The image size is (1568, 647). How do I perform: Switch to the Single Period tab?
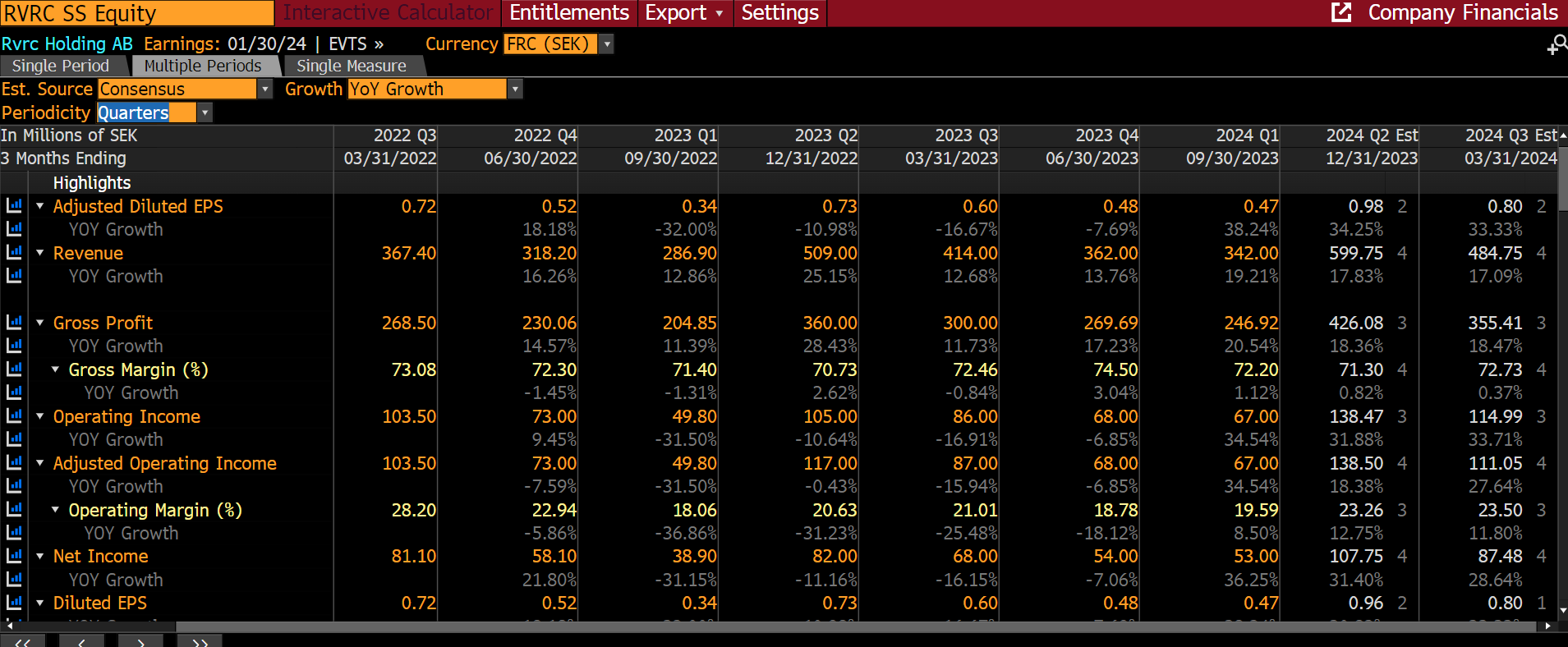click(x=61, y=66)
